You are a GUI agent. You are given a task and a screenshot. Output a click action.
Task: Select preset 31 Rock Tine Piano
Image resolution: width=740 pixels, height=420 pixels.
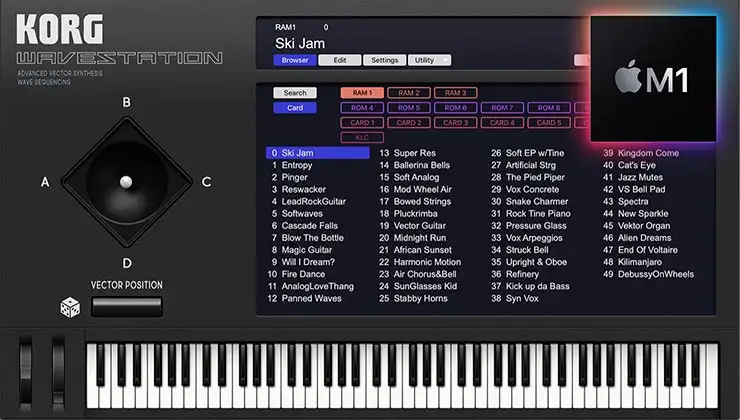point(531,214)
